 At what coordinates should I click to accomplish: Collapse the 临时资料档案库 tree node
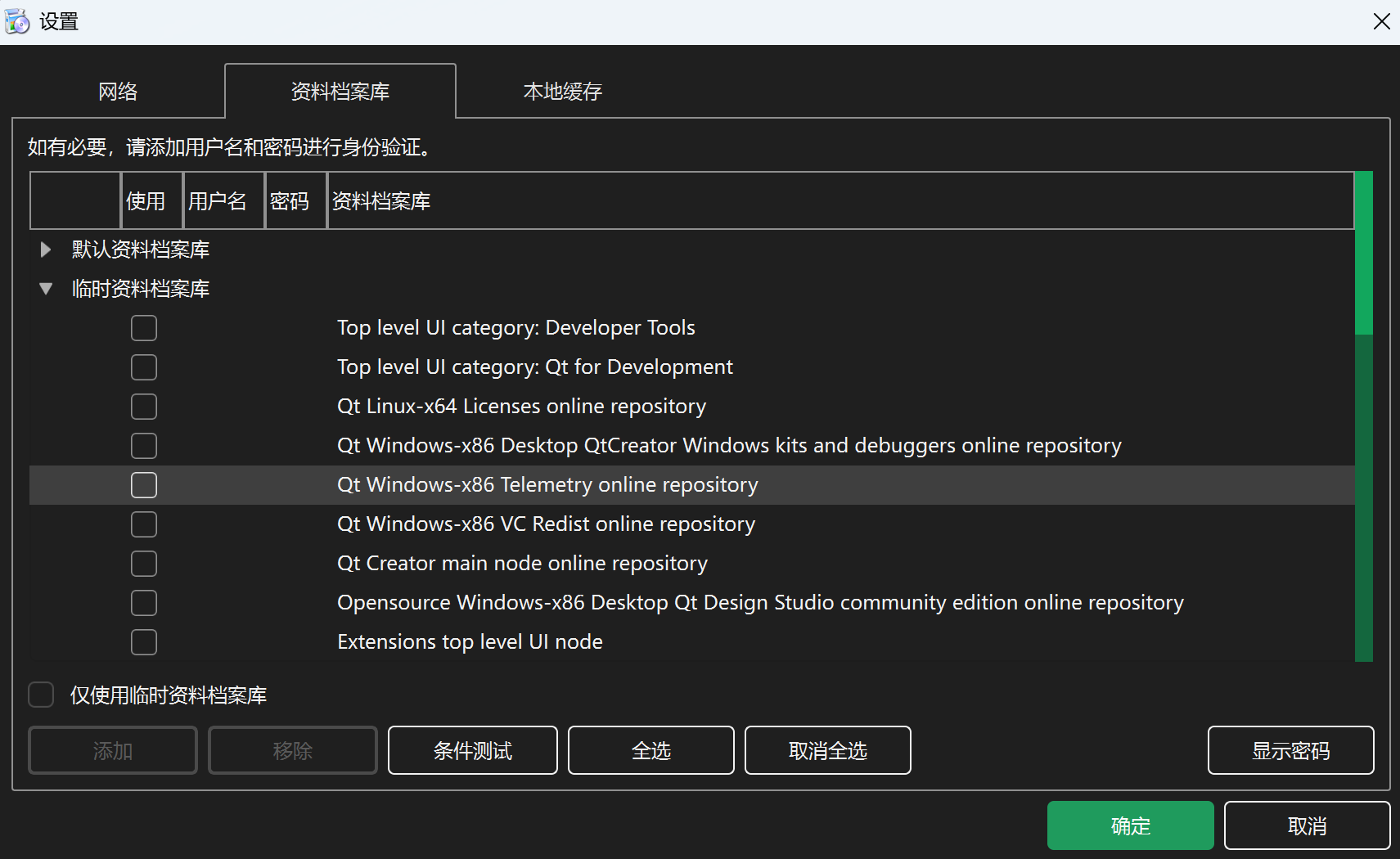(46, 289)
